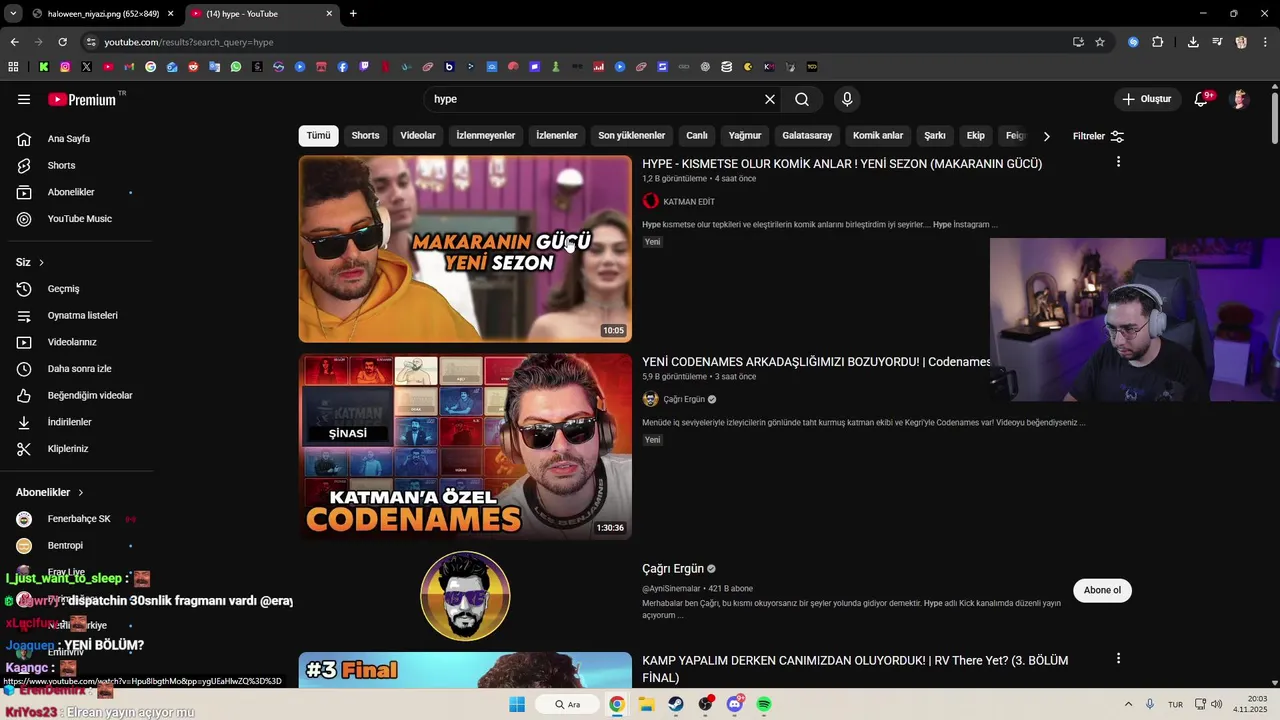Viewport: 1280px width, 720px height.
Task: Select the Videolar filter chip
Action: pyautogui.click(x=418, y=136)
